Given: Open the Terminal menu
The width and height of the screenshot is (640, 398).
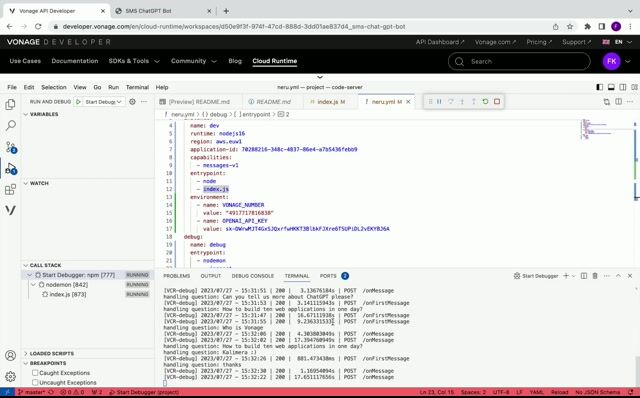Looking at the screenshot, I should (137, 87).
